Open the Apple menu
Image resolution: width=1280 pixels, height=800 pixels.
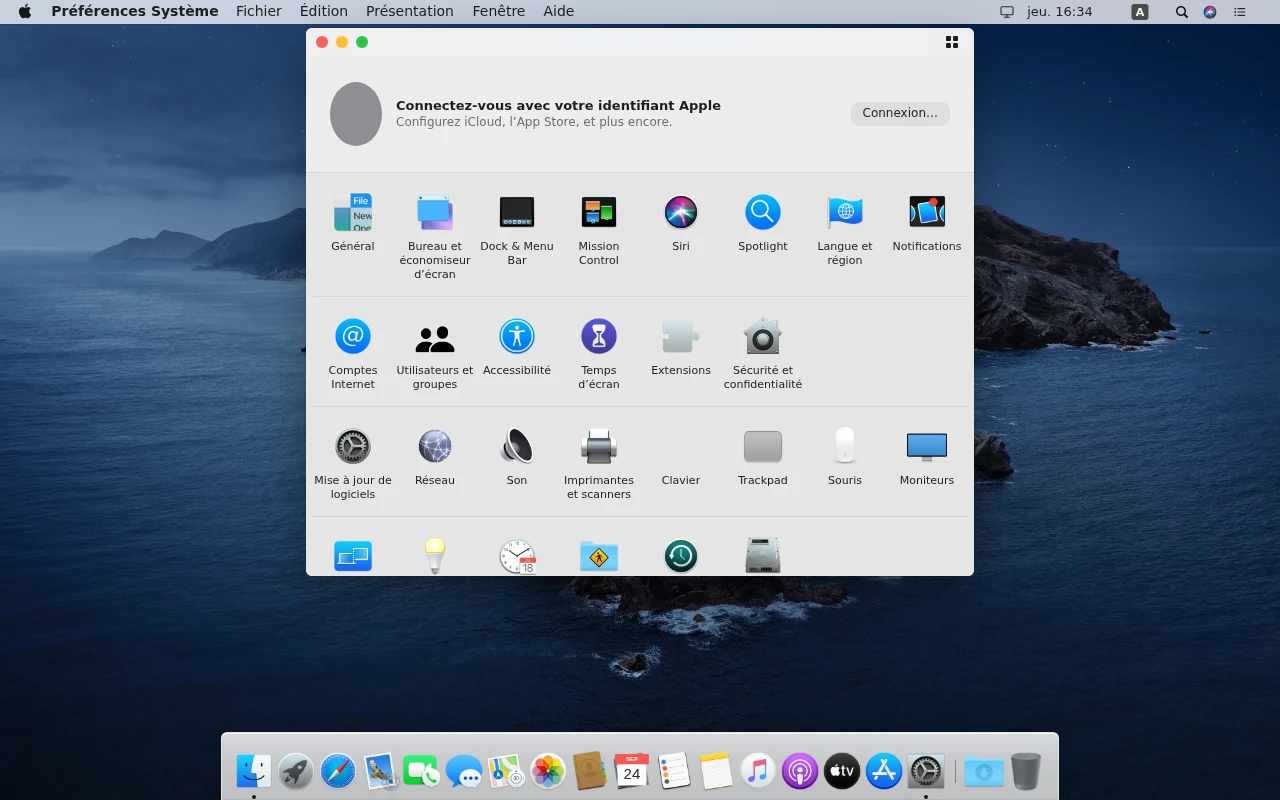coord(25,11)
